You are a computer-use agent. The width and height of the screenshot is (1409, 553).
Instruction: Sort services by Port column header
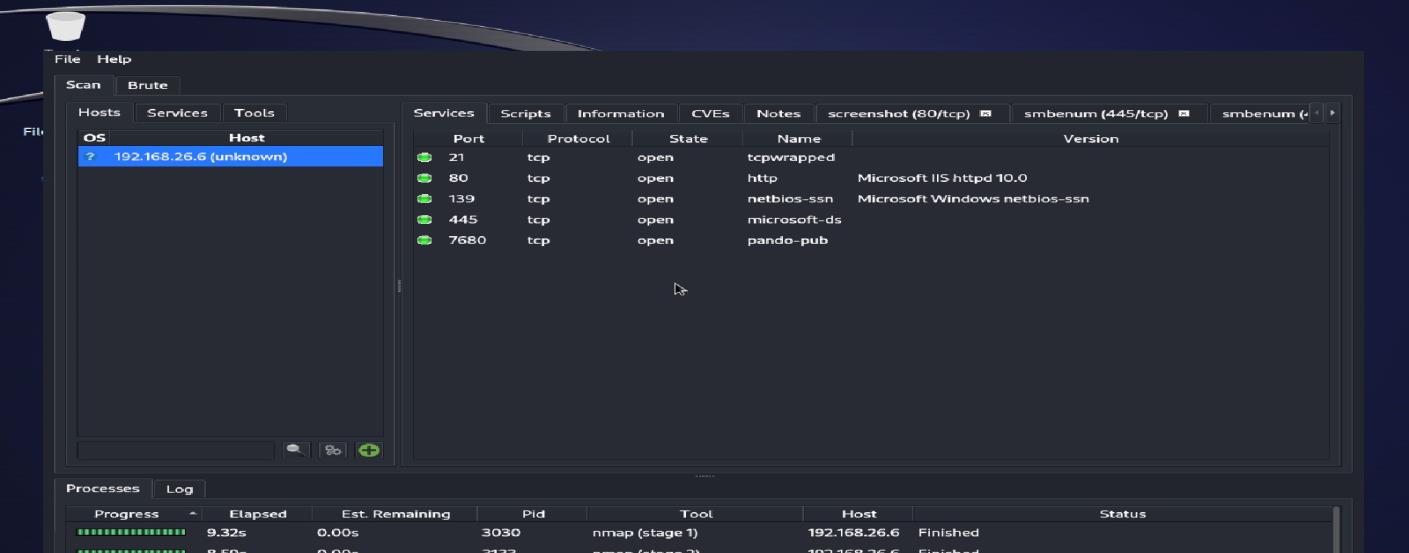468,138
